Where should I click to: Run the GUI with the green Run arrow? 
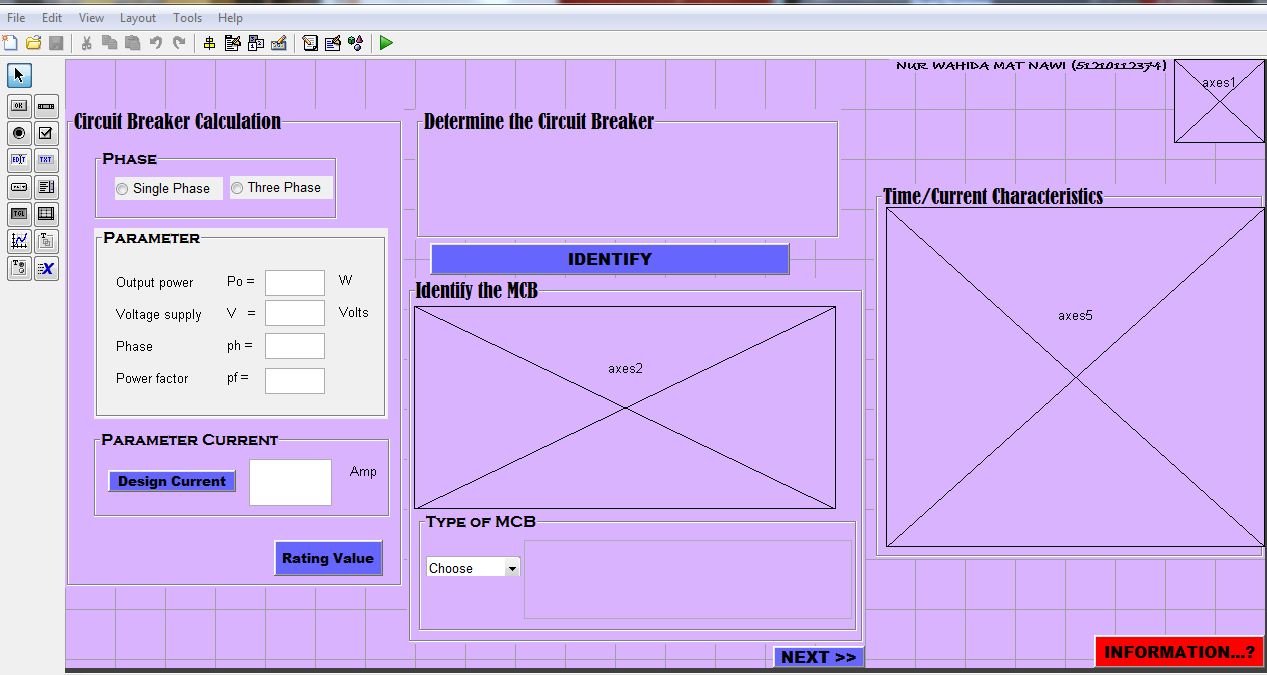pyautogui.click(x=386, y=43)
